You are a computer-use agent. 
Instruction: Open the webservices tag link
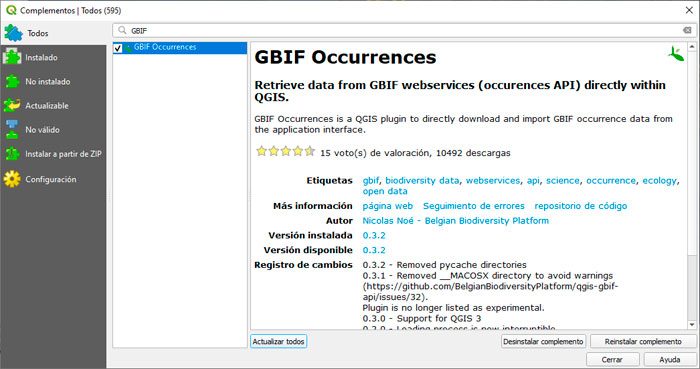(493, 181)
